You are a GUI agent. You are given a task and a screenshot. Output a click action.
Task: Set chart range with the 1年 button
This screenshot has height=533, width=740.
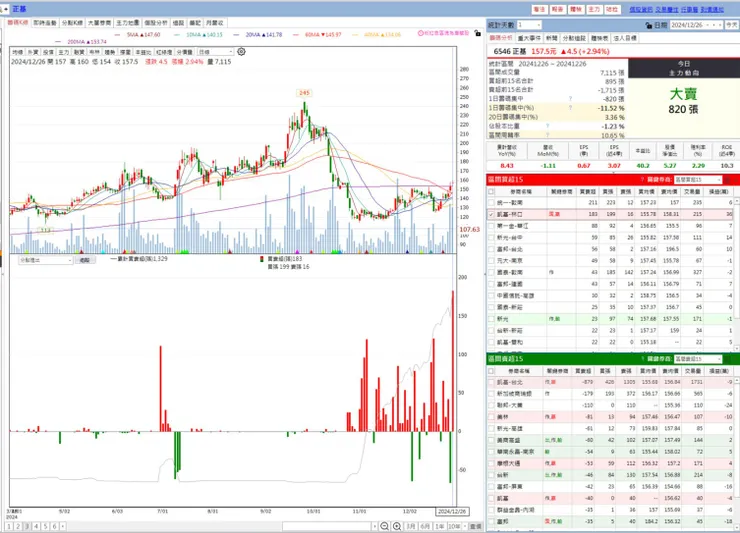click(x=440, y=526)
